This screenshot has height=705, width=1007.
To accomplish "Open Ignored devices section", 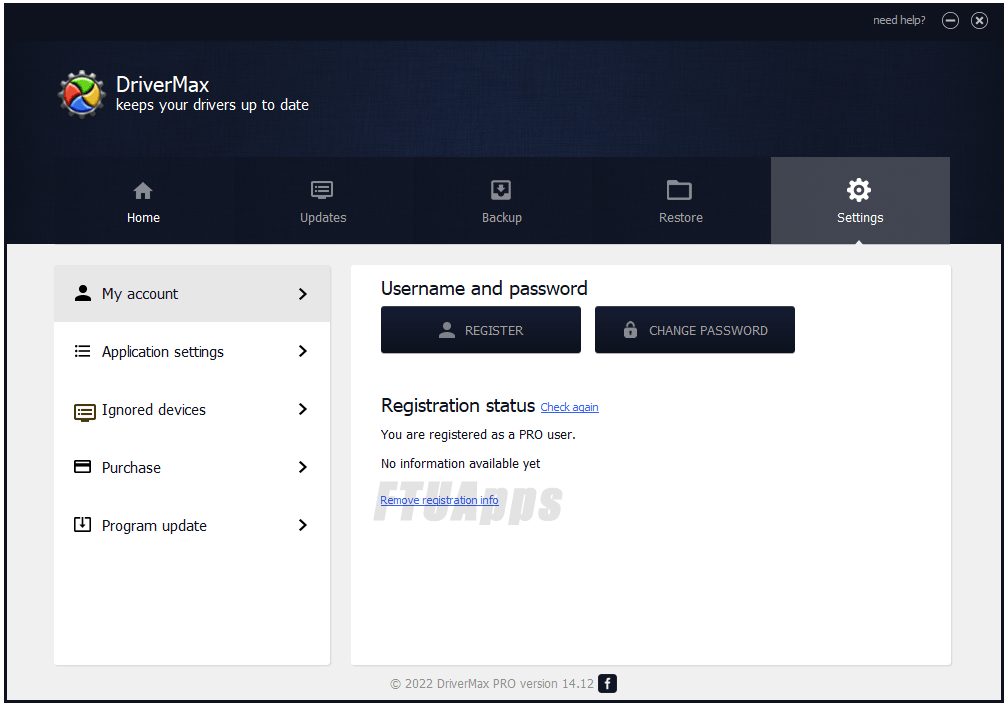I will pyautogui.click(x=192, y=409).
